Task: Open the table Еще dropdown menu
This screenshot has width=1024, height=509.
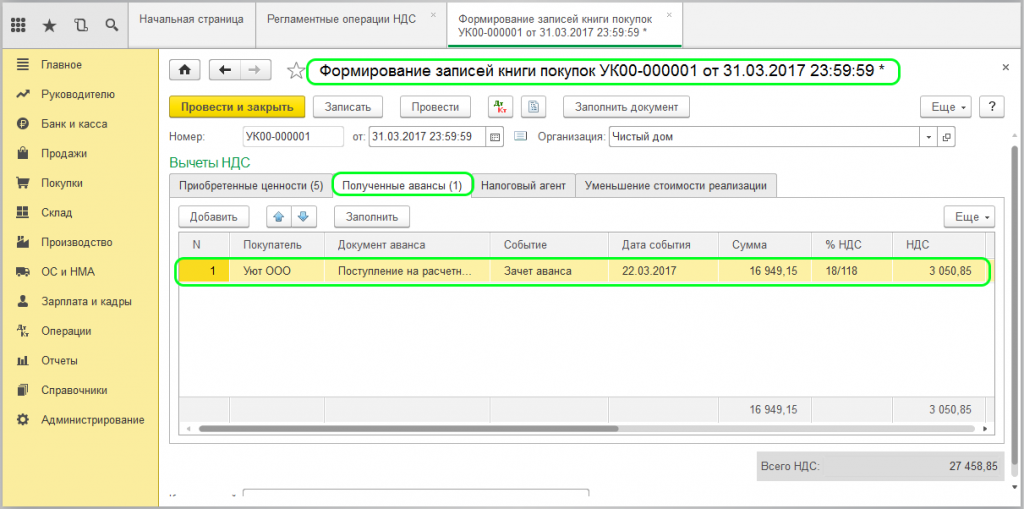Action: (x=968, y=216)
